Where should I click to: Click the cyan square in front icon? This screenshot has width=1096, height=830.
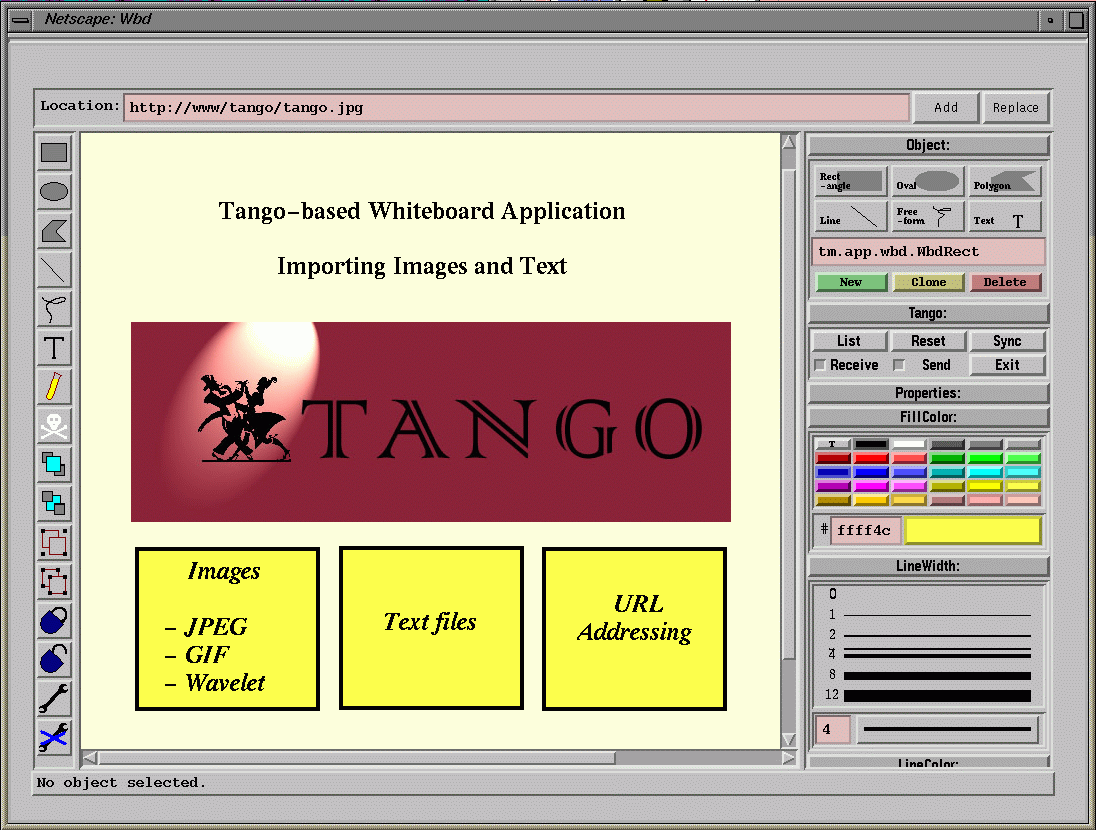[x=54, y=464]
